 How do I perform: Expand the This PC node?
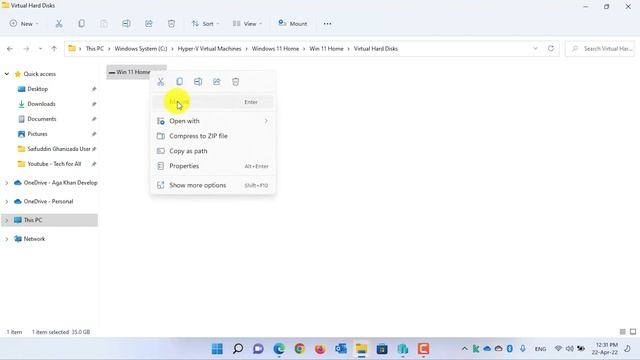pyautogui.click(x=7, y=220)
